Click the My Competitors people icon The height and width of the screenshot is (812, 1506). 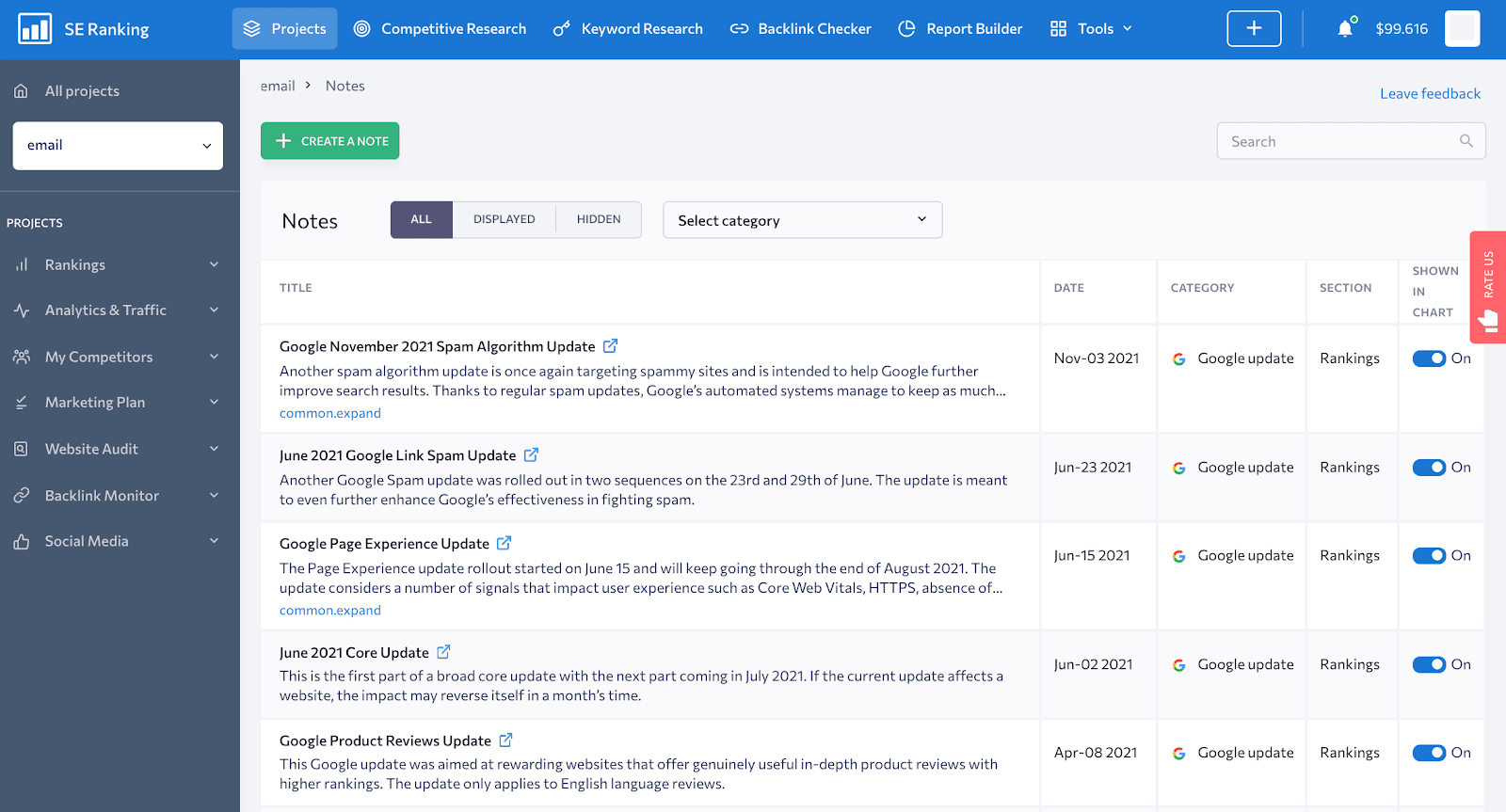pos(21,358)
